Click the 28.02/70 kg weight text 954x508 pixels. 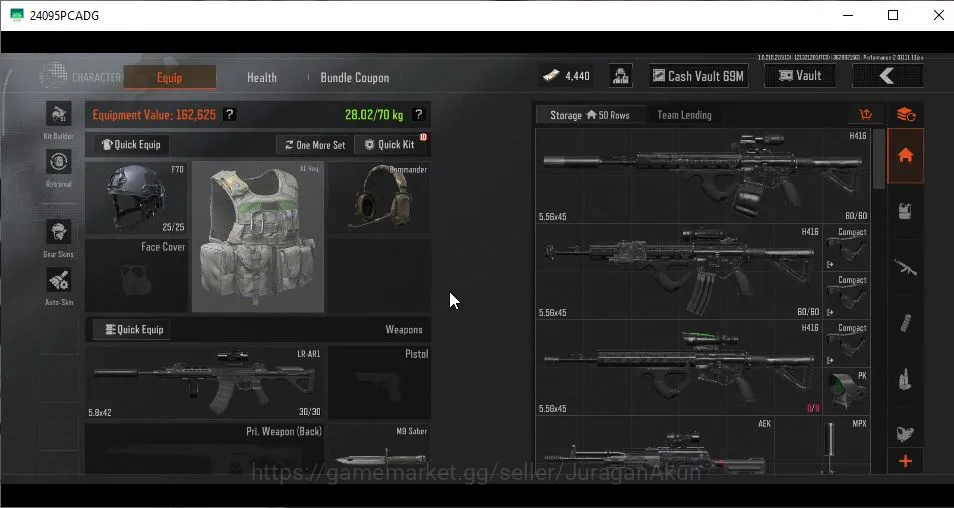pos(374,114)
